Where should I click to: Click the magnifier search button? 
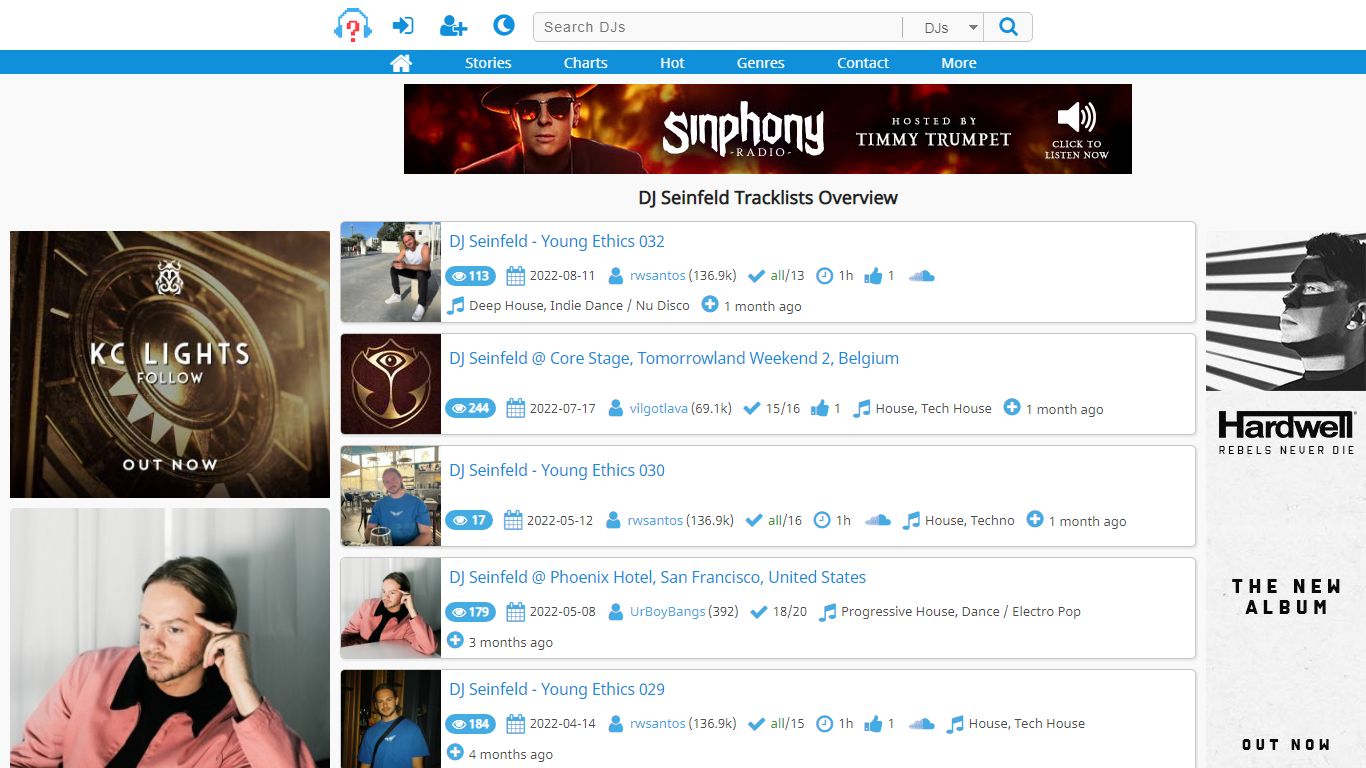click(x=1008, y=27)
